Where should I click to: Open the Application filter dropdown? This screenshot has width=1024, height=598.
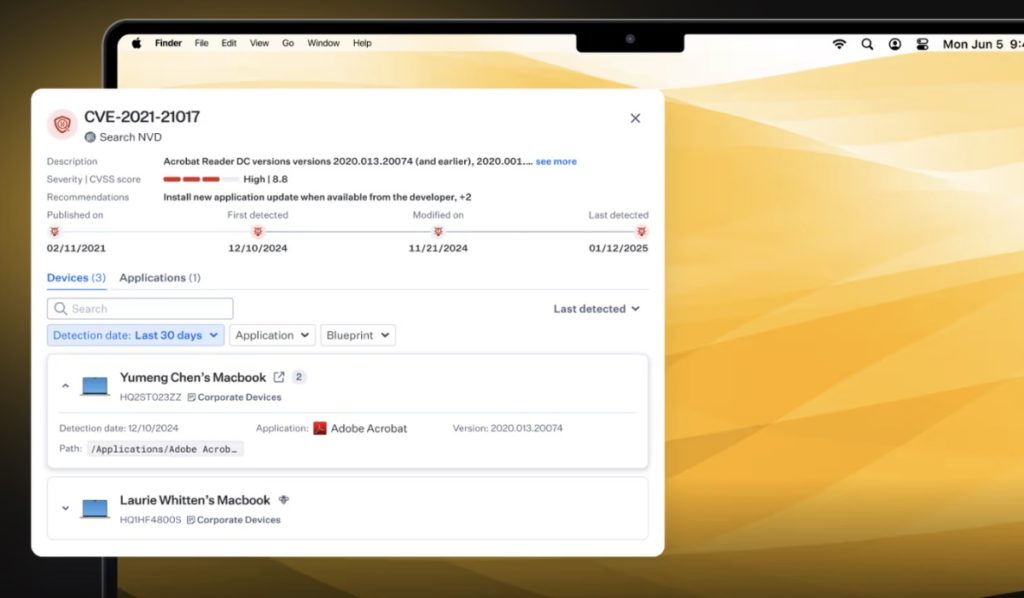(272, 335)
